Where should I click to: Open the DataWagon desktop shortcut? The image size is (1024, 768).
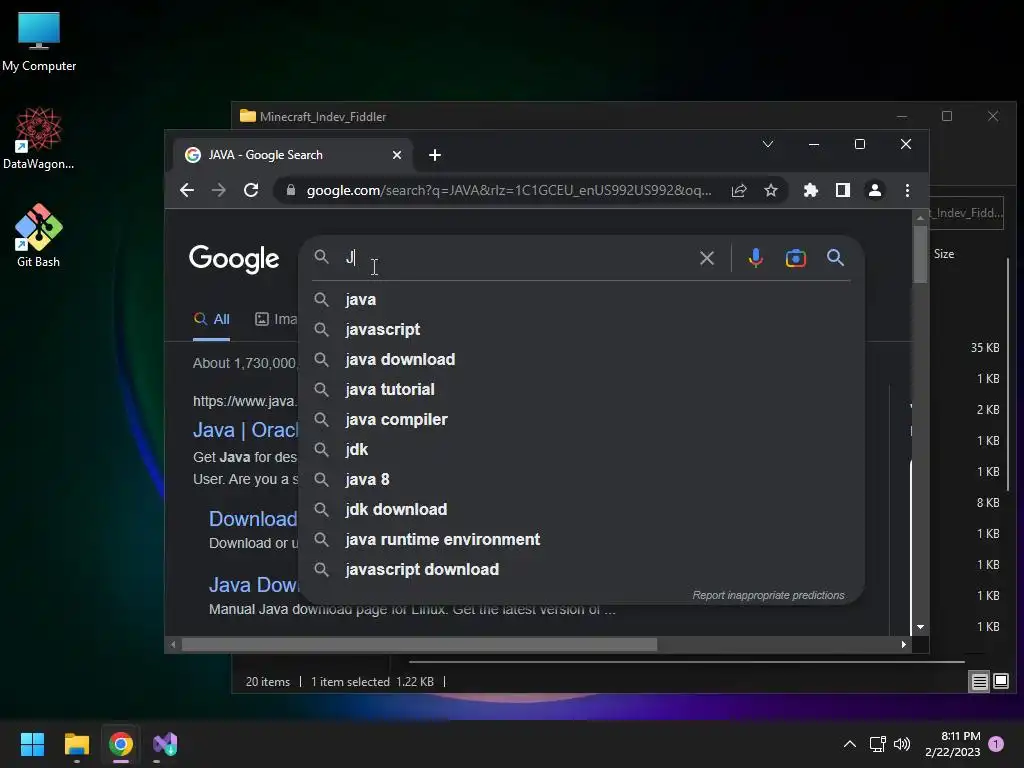click(39, 138)
